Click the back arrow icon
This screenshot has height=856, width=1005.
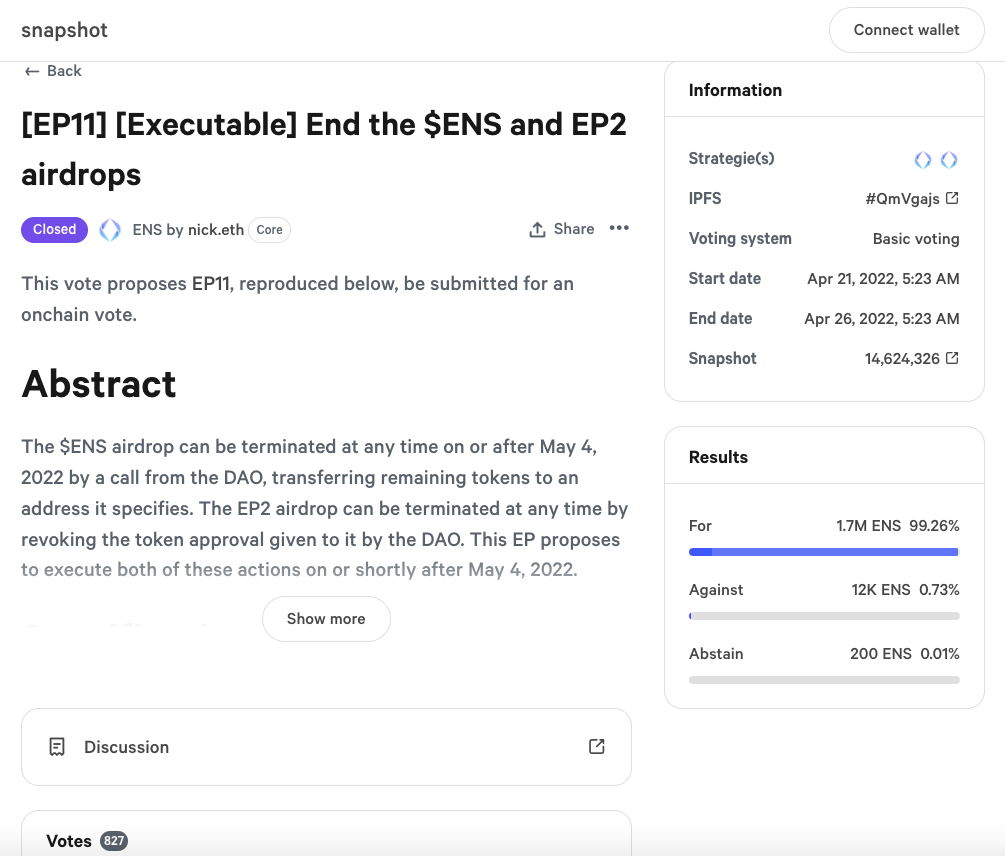(x=31, y=71)
